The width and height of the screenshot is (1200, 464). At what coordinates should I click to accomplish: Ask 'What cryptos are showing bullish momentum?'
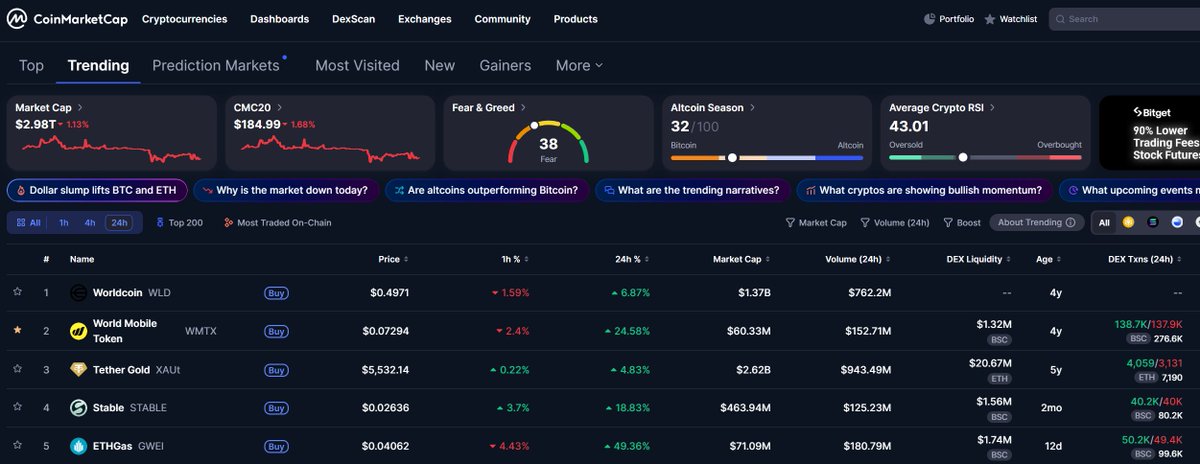click(x=924, y=190)
